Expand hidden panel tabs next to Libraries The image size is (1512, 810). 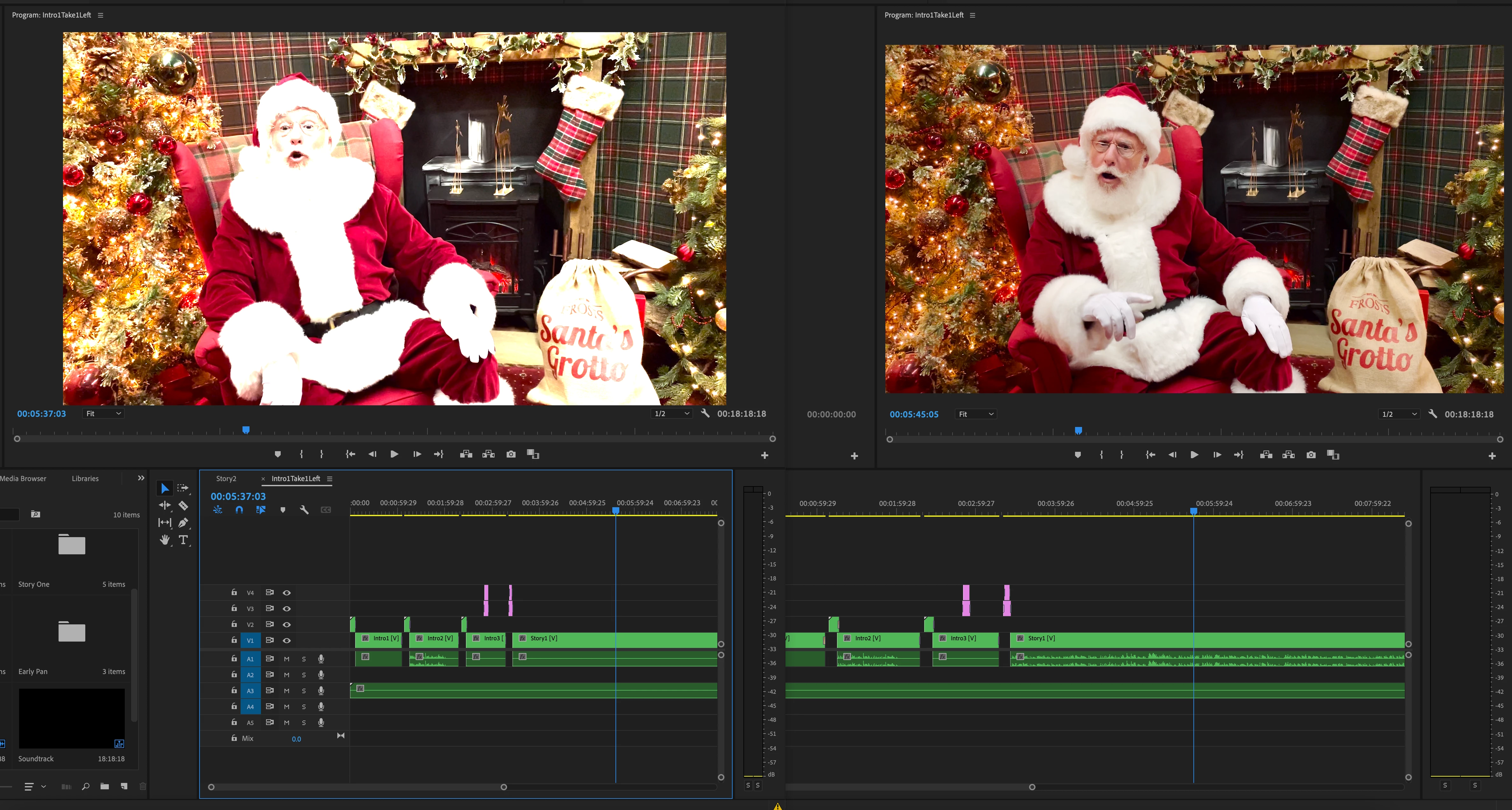(141, 478)
